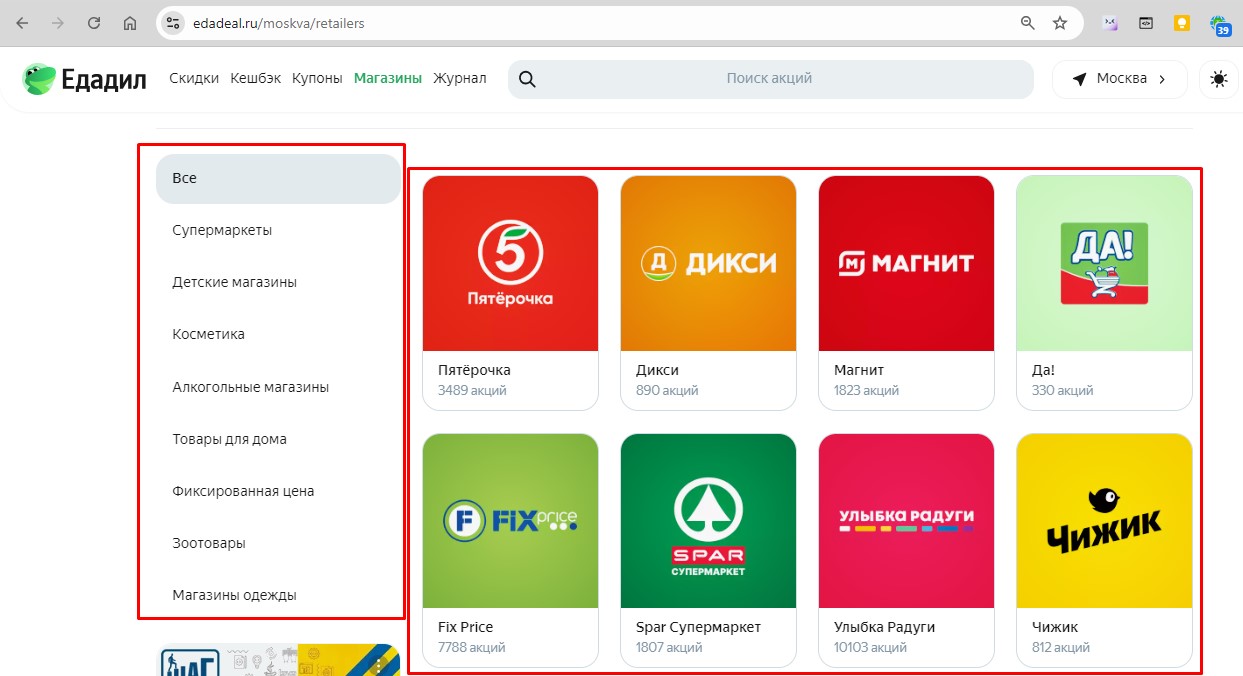Image resolution: width=1243 pixels, height=676 pixels.
Task: Open the Журнал section
Action: 460,78
